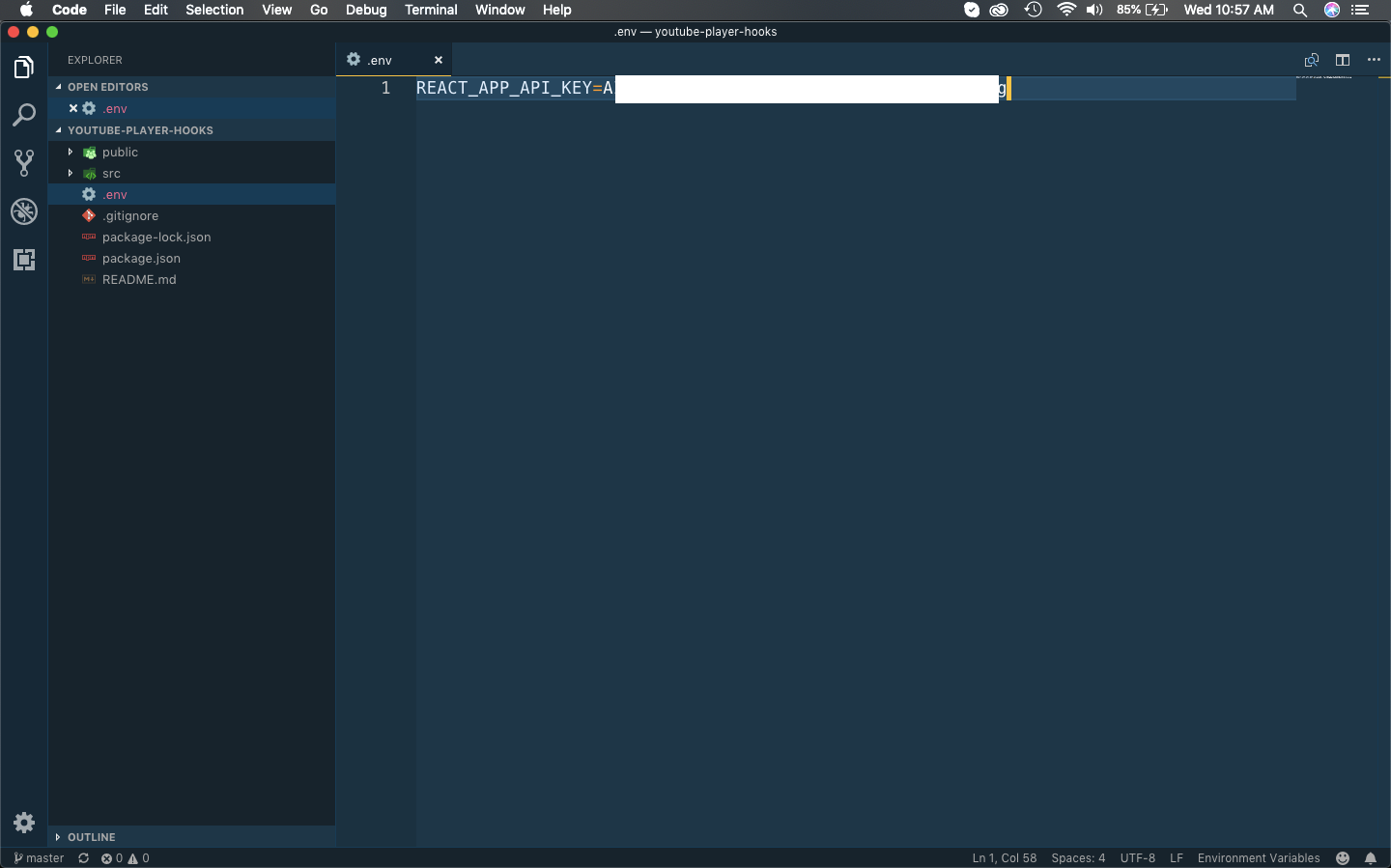
Task: Change language mode Environment Variables
Action: pyautogui.click(x=1259, y=858)
